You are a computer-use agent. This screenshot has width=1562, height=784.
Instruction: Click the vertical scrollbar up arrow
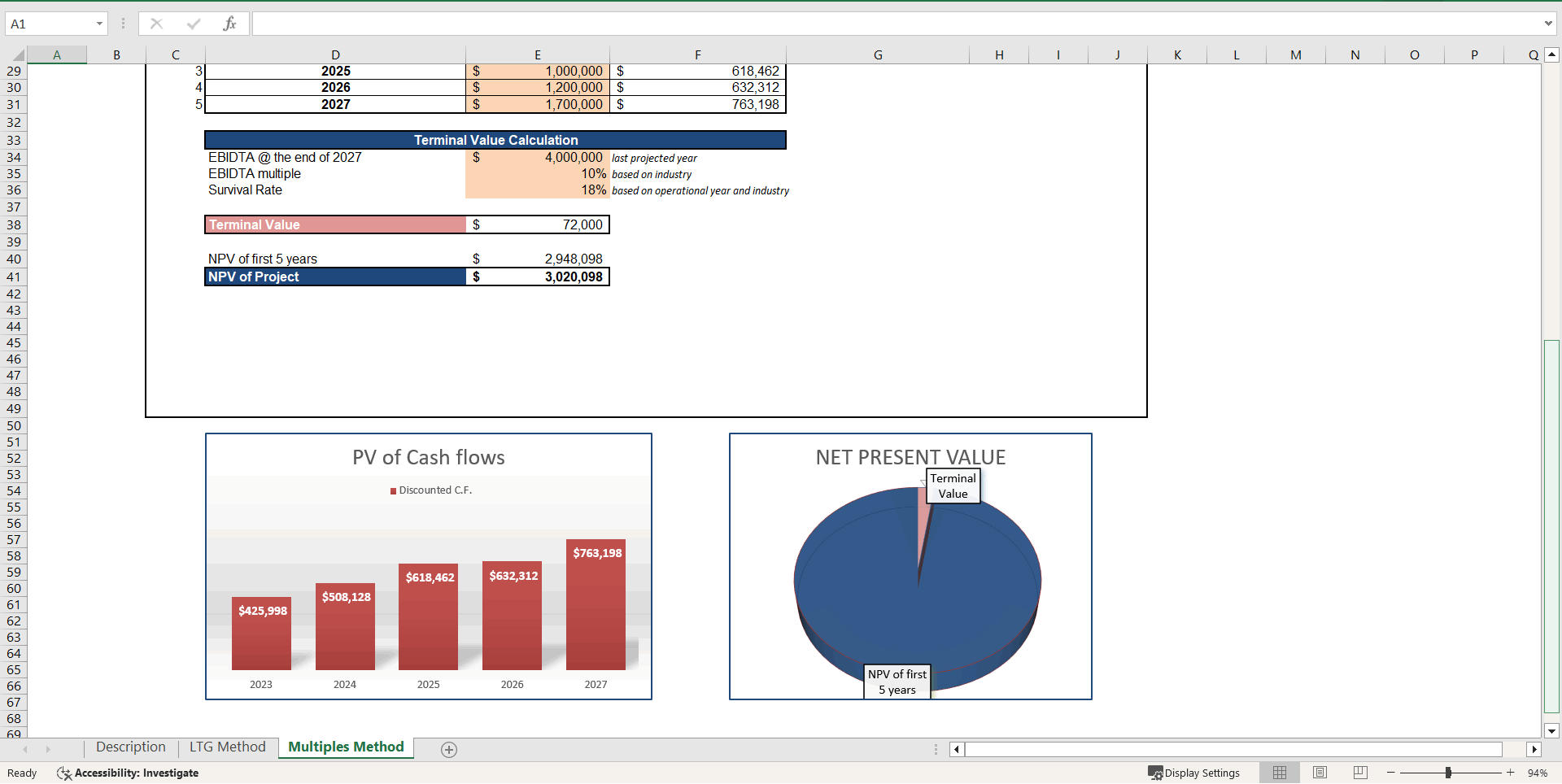[1552, 54]
